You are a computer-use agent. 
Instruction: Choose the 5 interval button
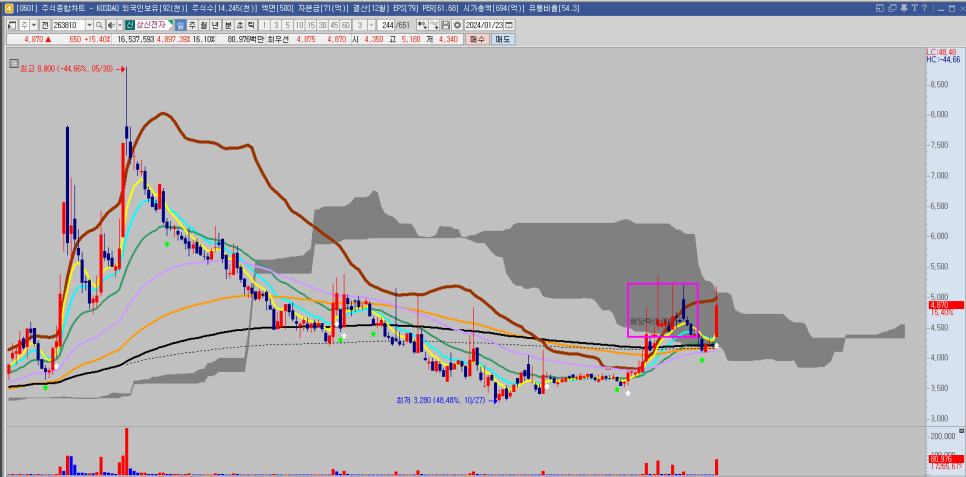click(x=288, y=25)
